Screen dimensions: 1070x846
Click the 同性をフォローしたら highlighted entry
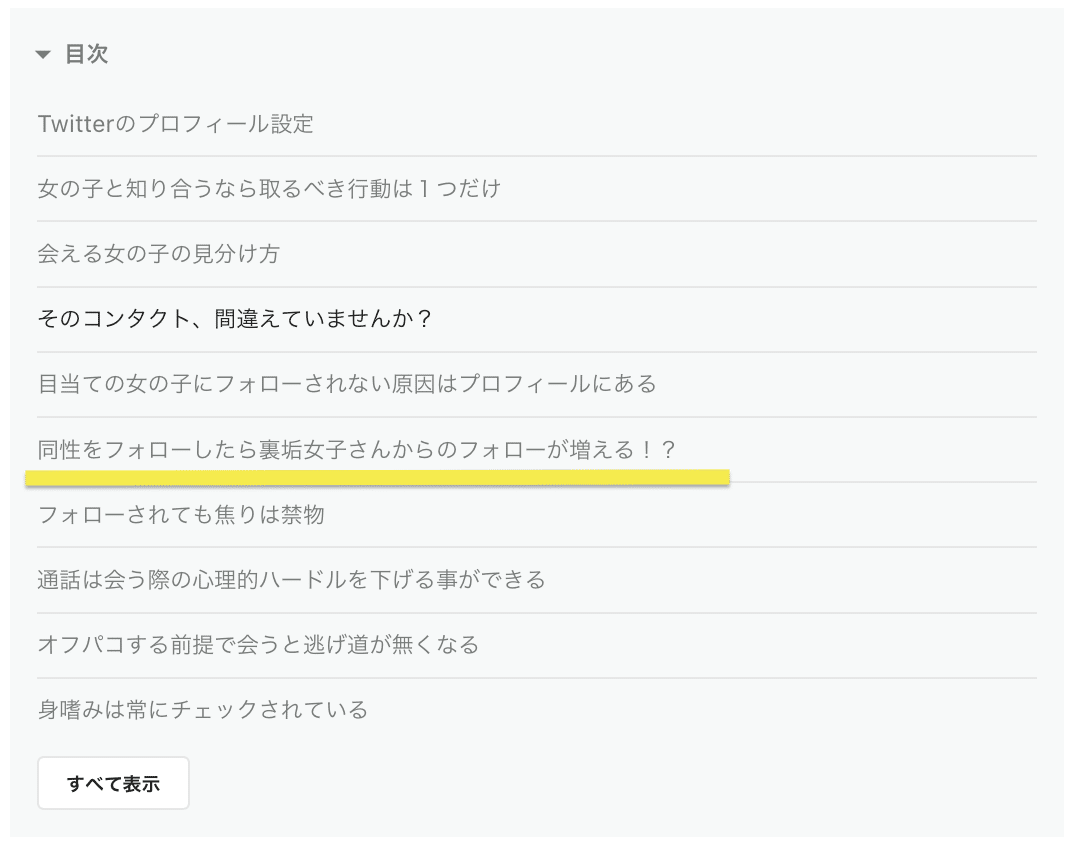(357, 450)
